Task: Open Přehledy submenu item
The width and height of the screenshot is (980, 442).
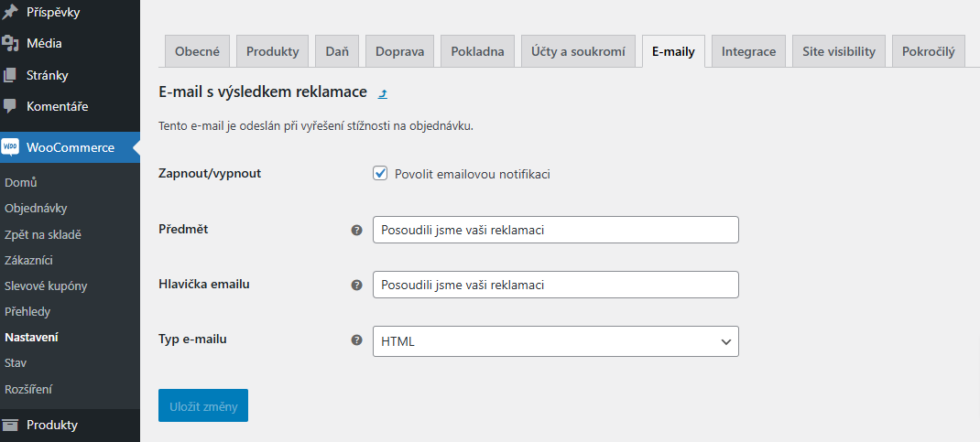Action: (x=27, y=311)
